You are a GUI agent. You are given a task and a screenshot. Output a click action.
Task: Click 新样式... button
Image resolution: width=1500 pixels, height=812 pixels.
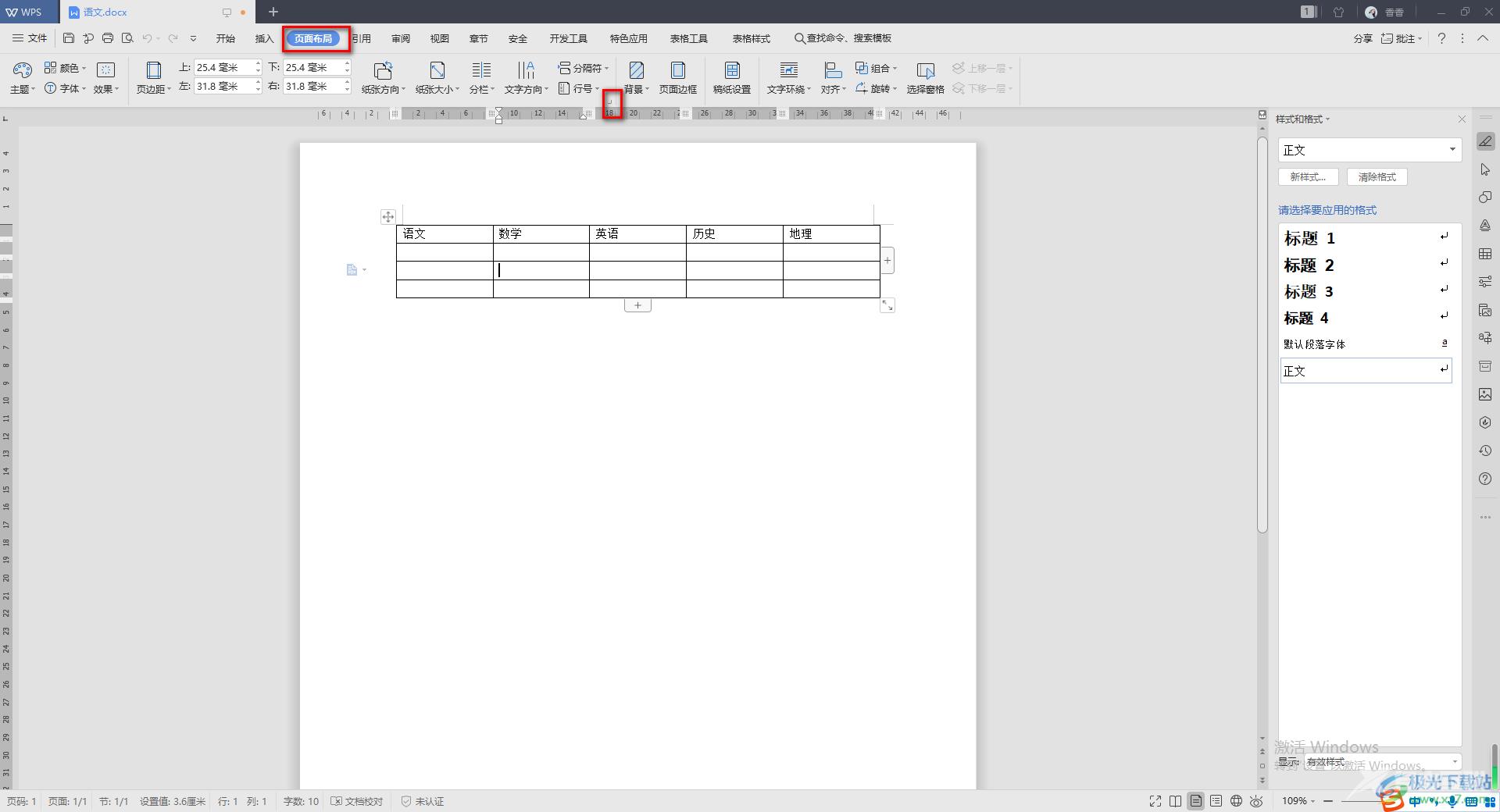click(x=1308, y=177)
